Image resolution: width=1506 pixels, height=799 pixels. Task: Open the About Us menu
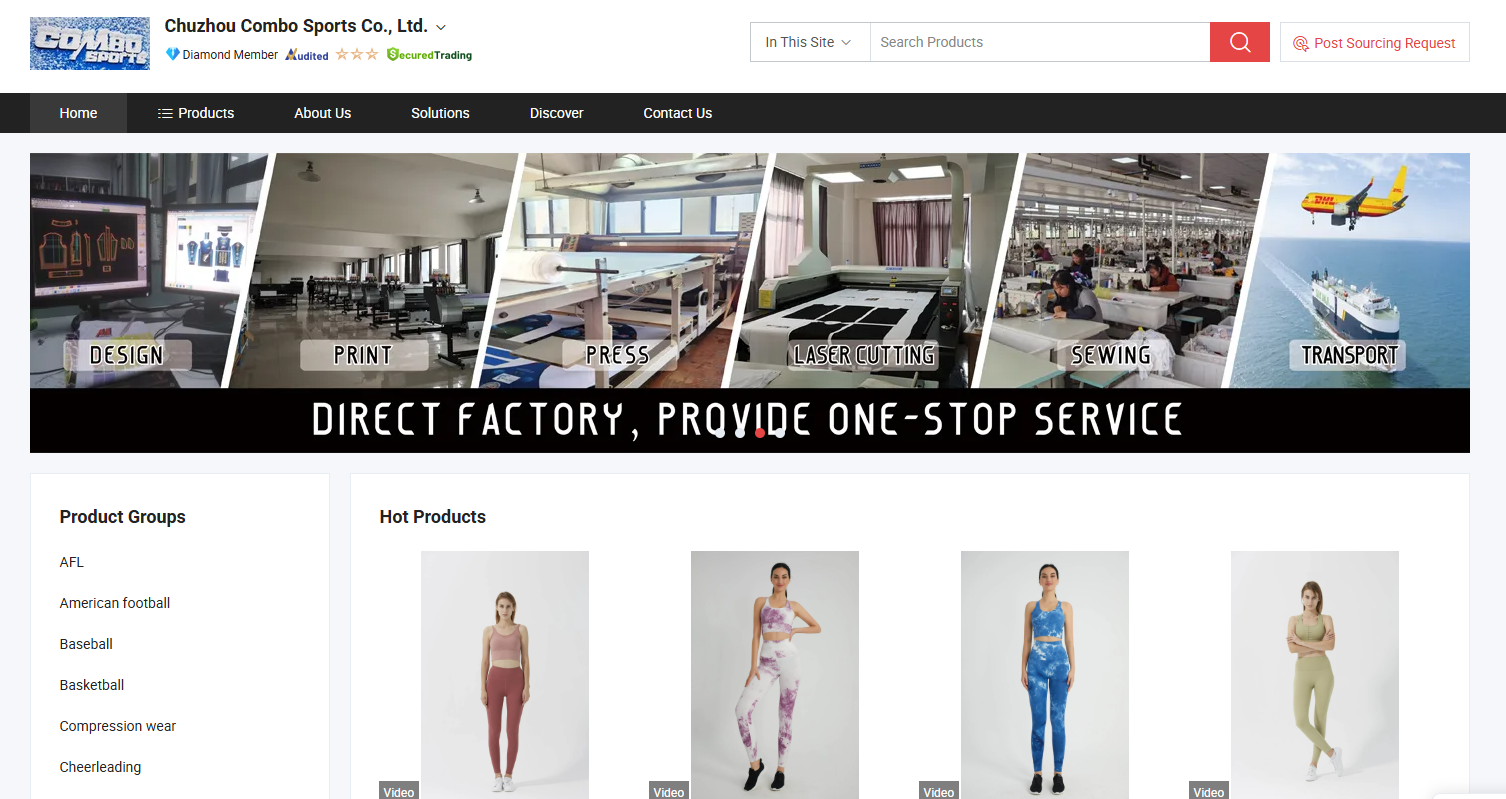click(323, 113)
